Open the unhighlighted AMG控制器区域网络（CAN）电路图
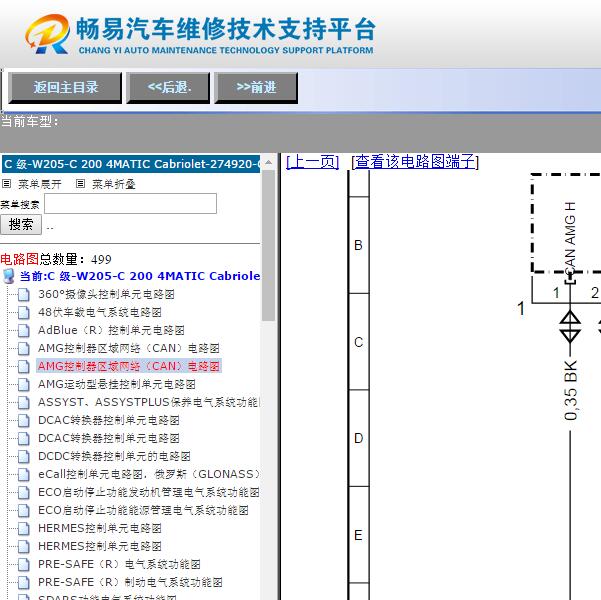This screenshot has width=601, height=600. click(x=129, y=348)
